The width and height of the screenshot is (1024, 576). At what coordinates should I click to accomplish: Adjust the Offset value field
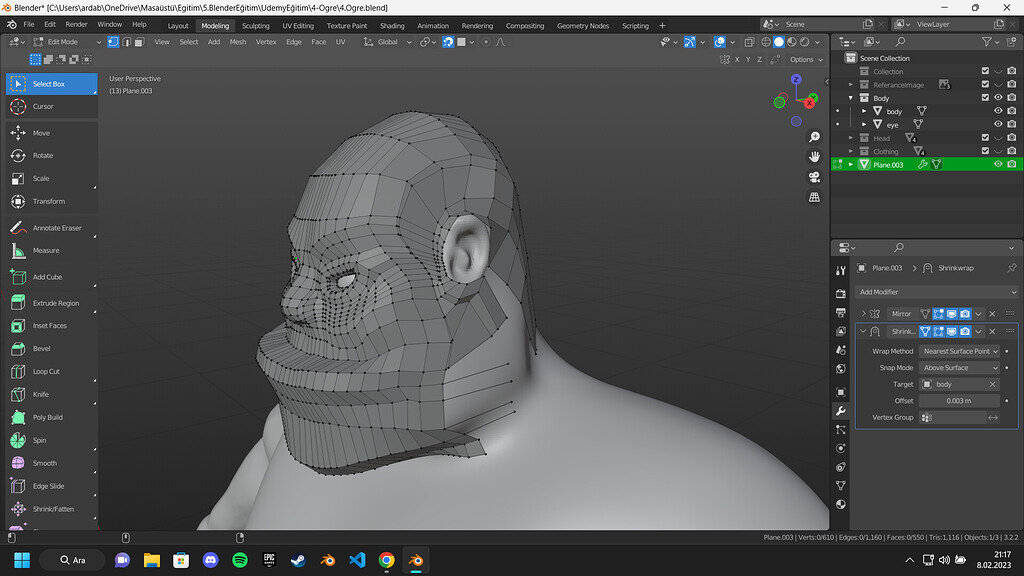point(960,401)
